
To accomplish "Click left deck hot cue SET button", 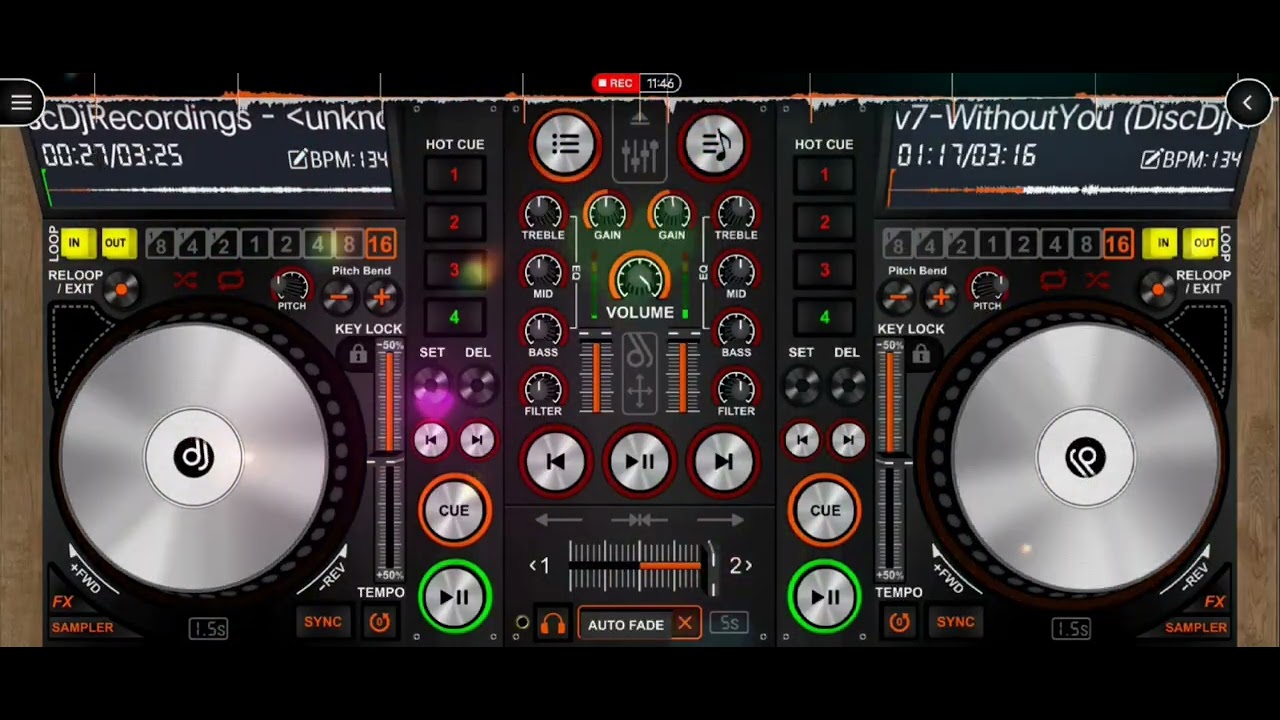I will point(432,385).
